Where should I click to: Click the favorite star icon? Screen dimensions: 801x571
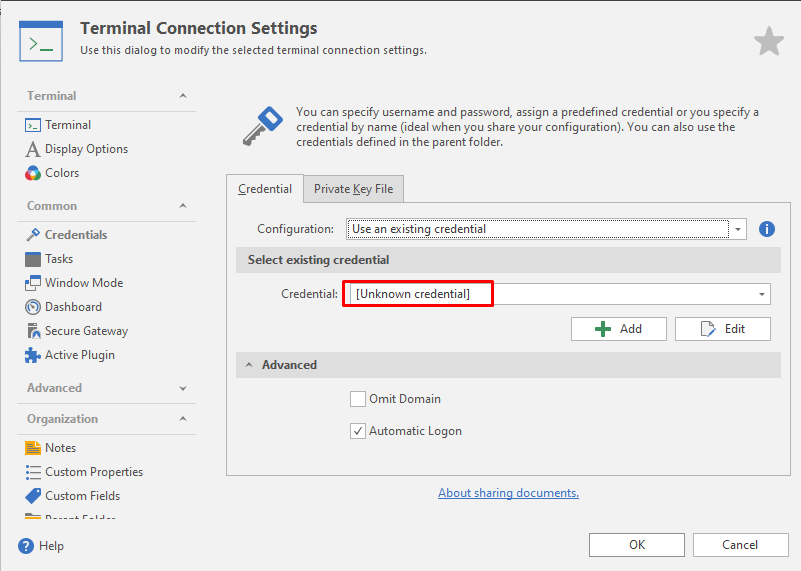(x=768, y=41)
